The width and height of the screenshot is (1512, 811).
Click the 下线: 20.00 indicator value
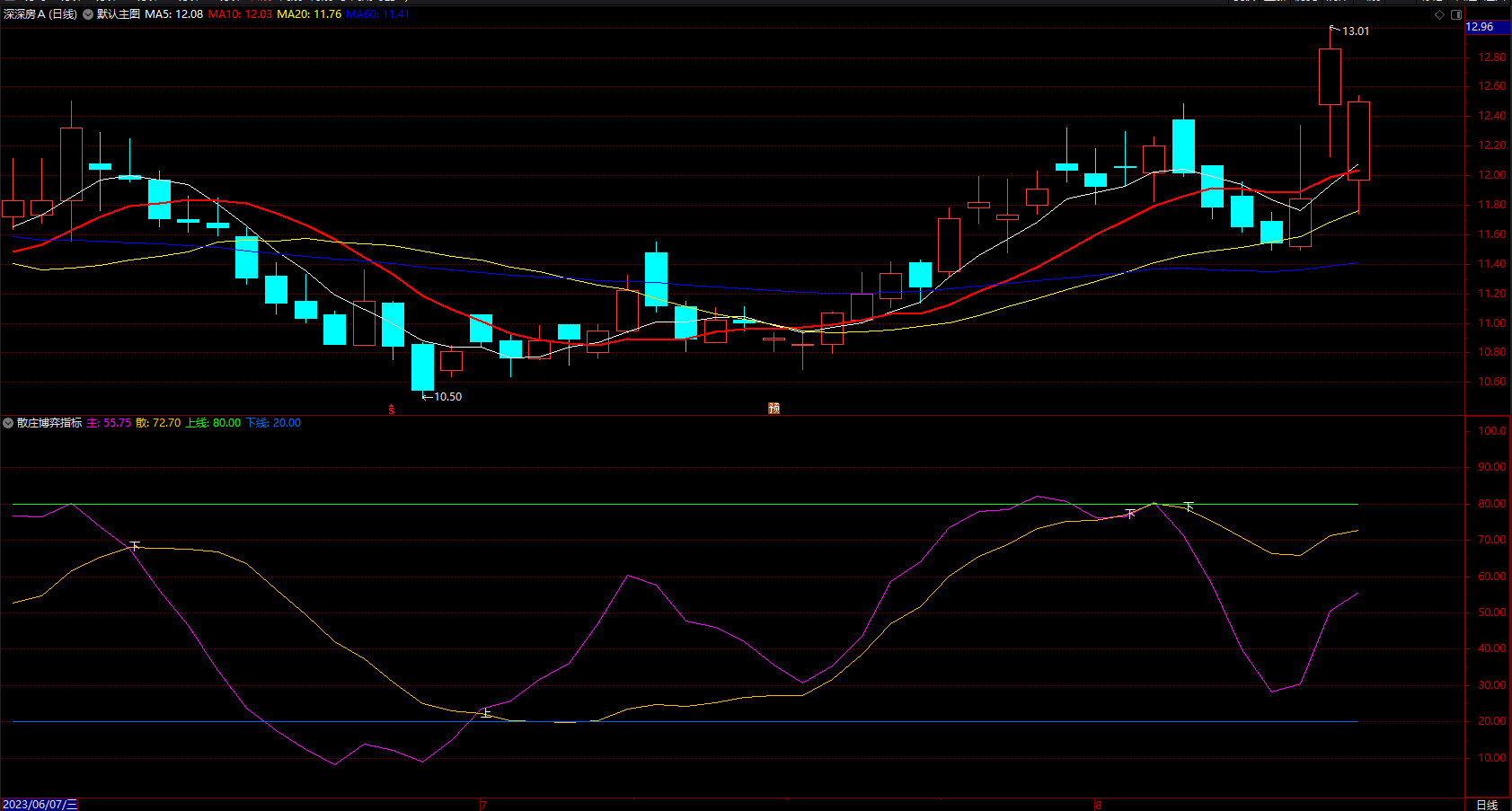click(273, 423)
